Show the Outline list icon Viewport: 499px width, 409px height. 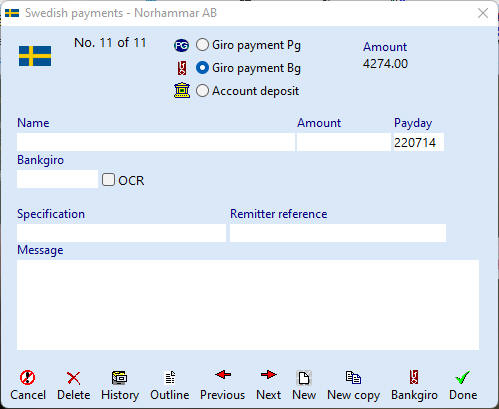pos(170,377)
